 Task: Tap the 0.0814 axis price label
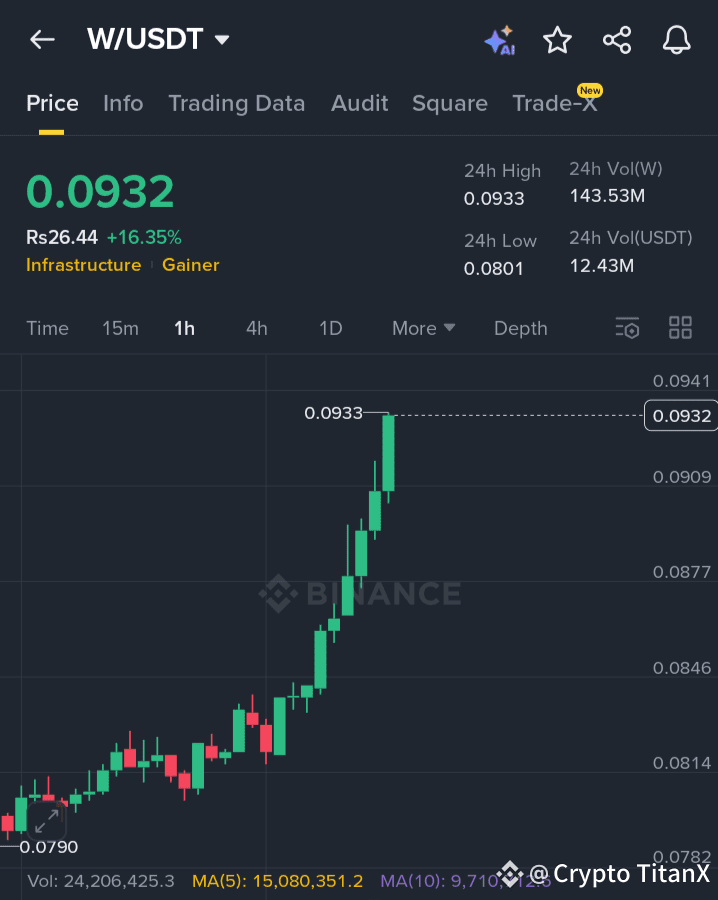682,763
